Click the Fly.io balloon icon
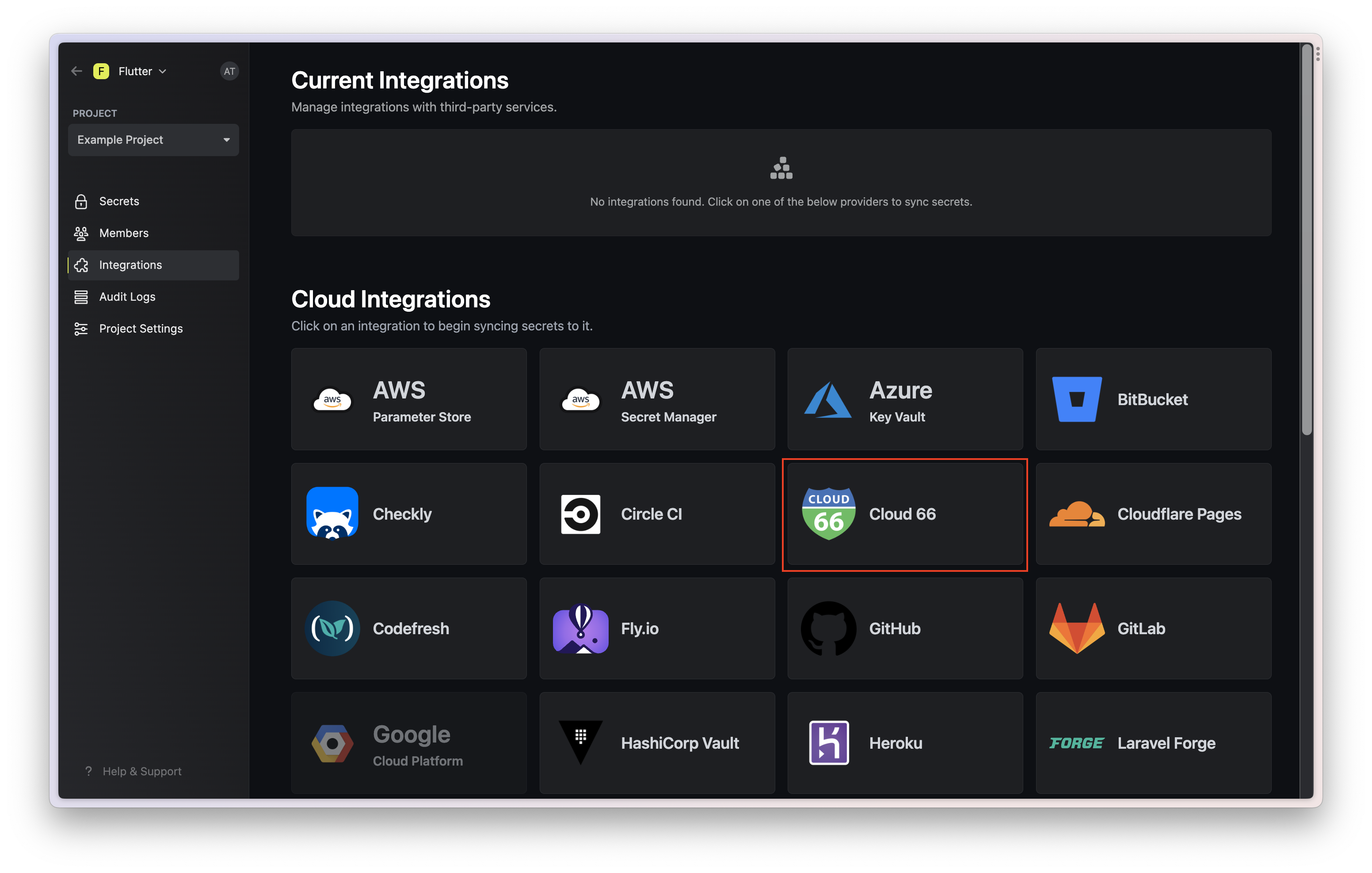 [x=581, y=628]
